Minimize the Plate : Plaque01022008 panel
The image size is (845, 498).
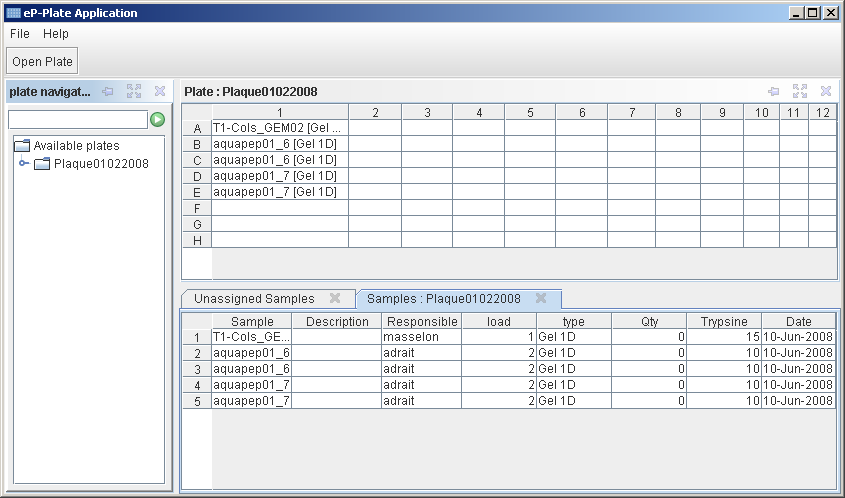773,91
